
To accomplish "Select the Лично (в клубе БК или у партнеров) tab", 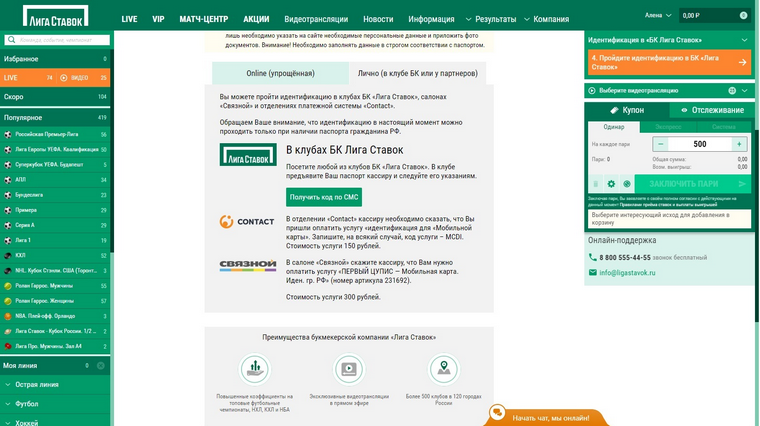I will click(x=417, y=73).
